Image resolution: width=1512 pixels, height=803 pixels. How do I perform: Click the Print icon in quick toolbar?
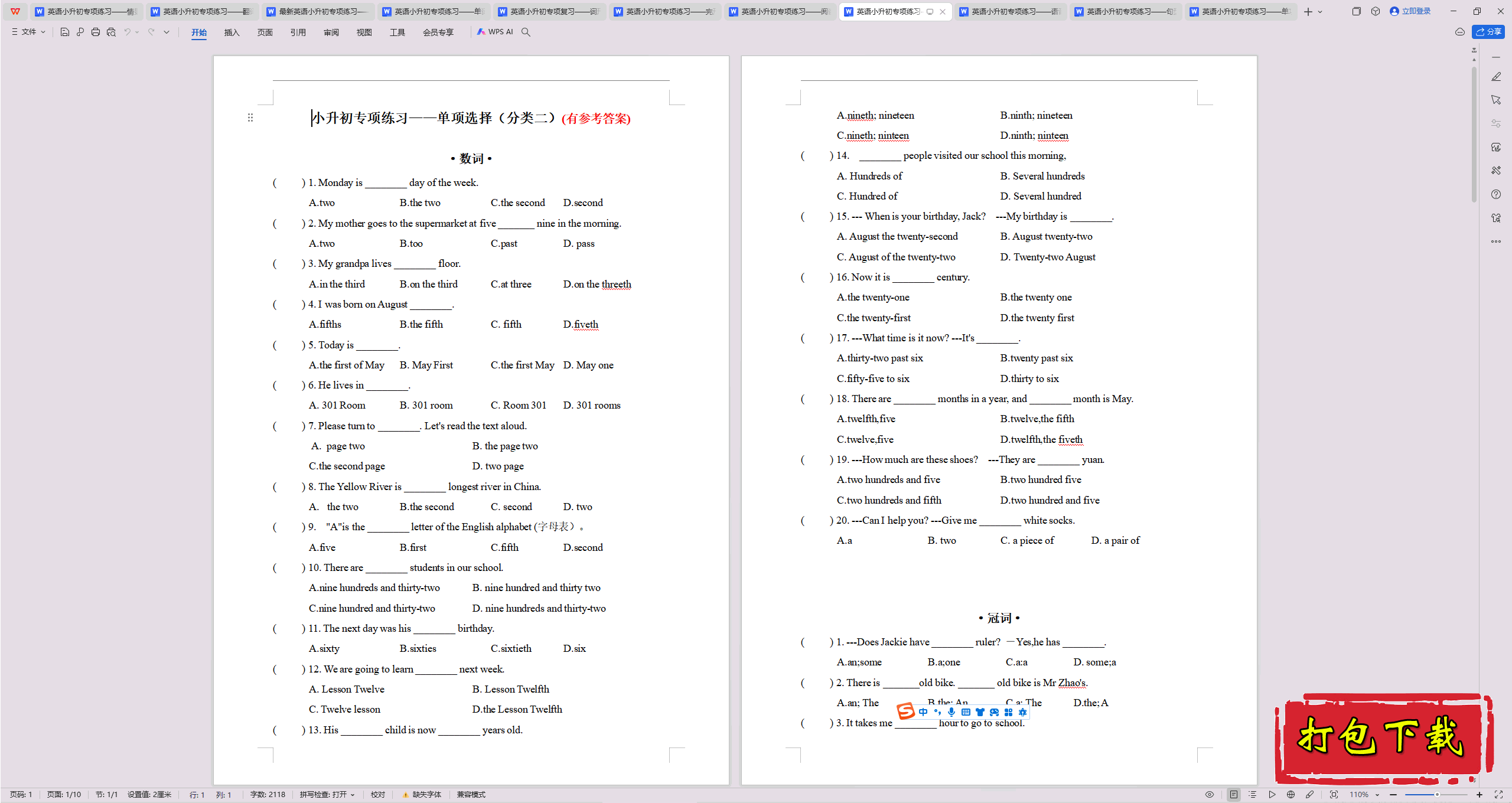click(x=96, y=32)
